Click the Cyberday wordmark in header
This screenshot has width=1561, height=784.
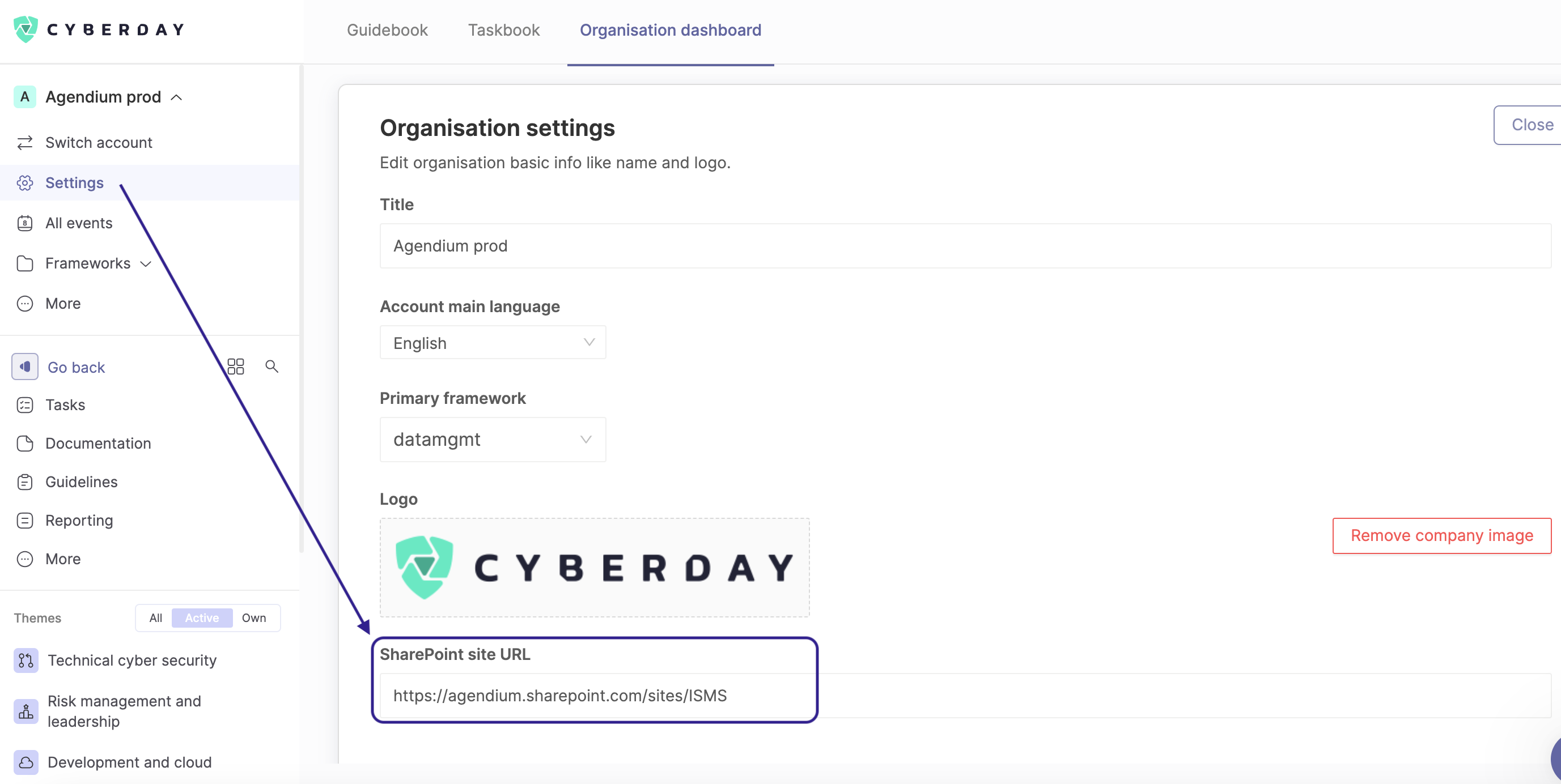point(115,29)
